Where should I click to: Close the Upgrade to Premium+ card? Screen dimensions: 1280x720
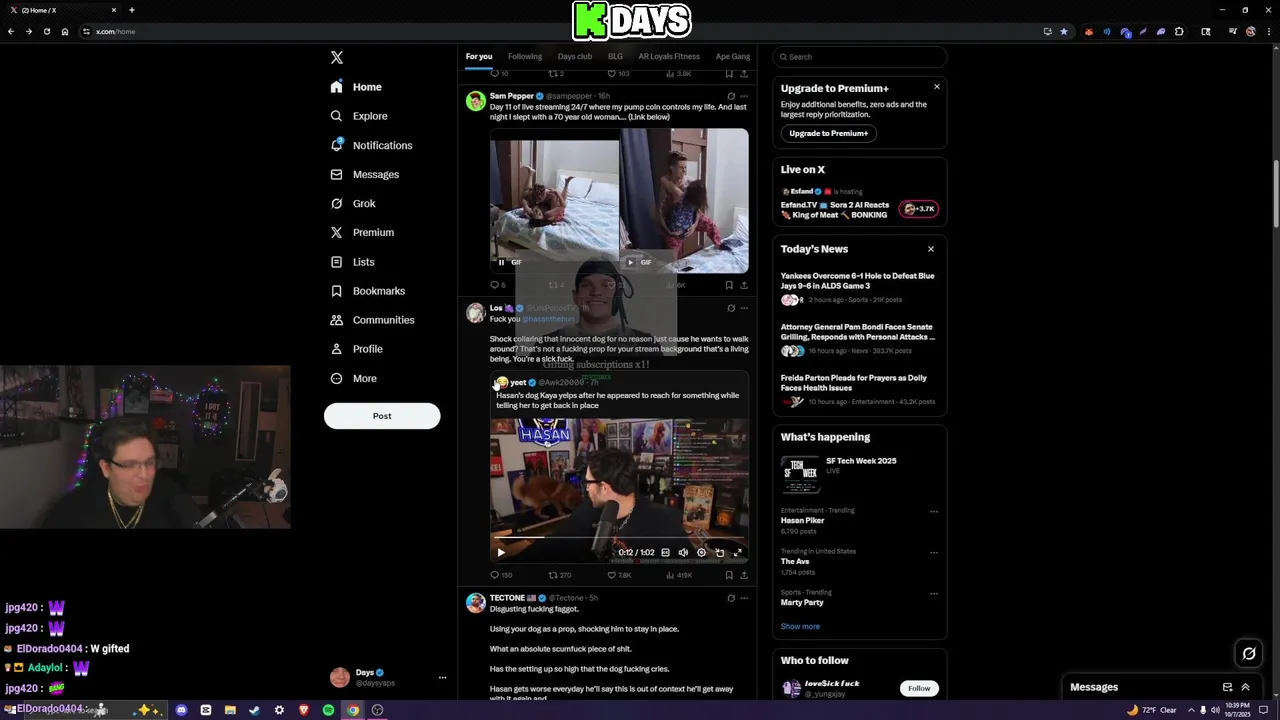(937, 87)
